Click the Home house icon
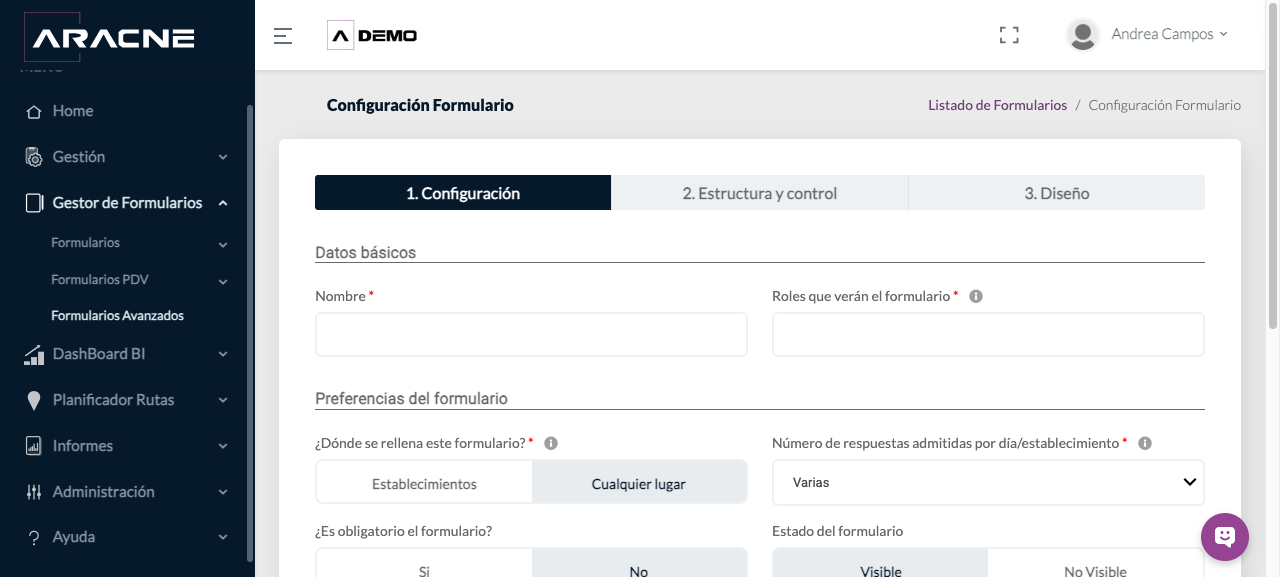The width and height of the screenshot is (1280, 577). pos(34,111)
